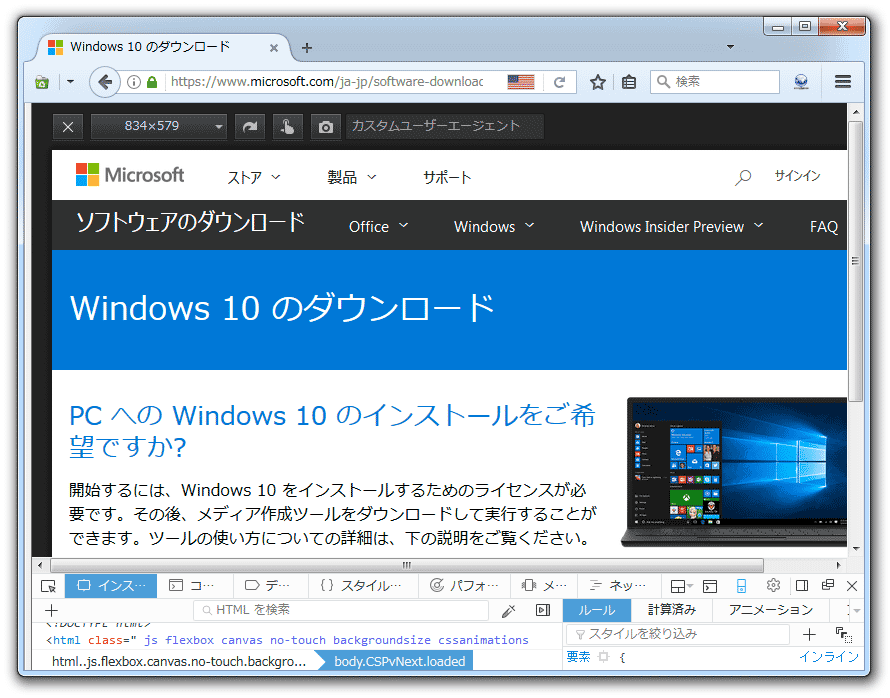Grab a color with the eyedropper
890x698 pixels.
pyautogui.click(x=509, y=611)
